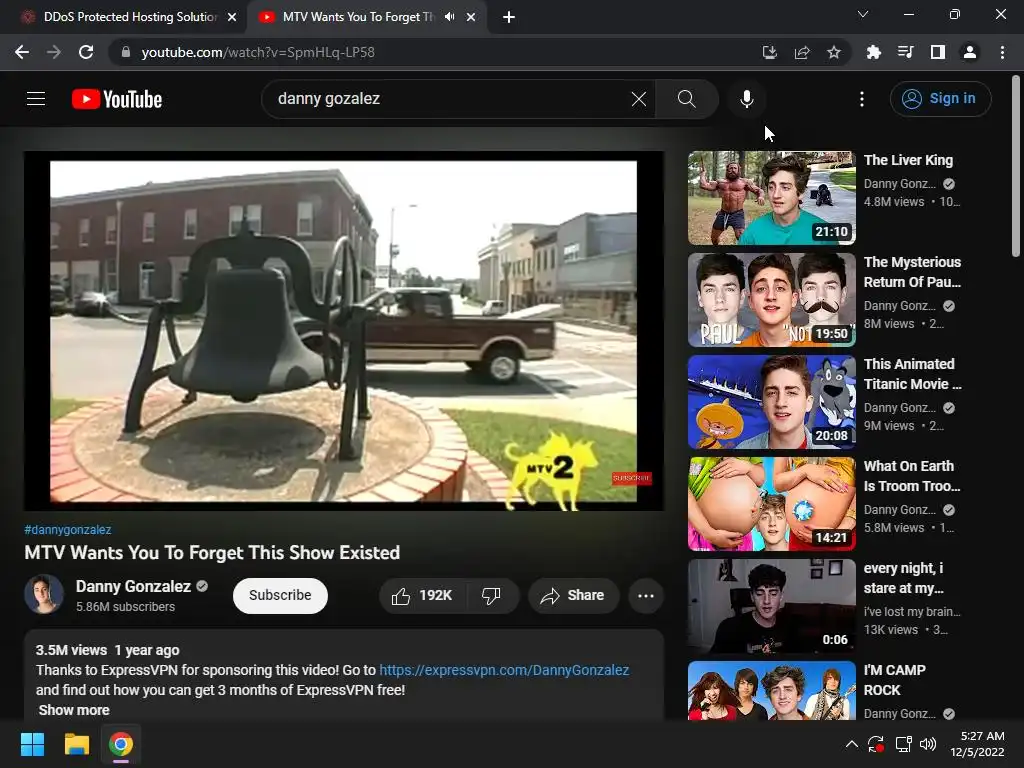The height and width of the screenshot is (768, 1024).
Task: Switch to MTV Wants You To Forget tab
Action: click(x=367, y=17)
